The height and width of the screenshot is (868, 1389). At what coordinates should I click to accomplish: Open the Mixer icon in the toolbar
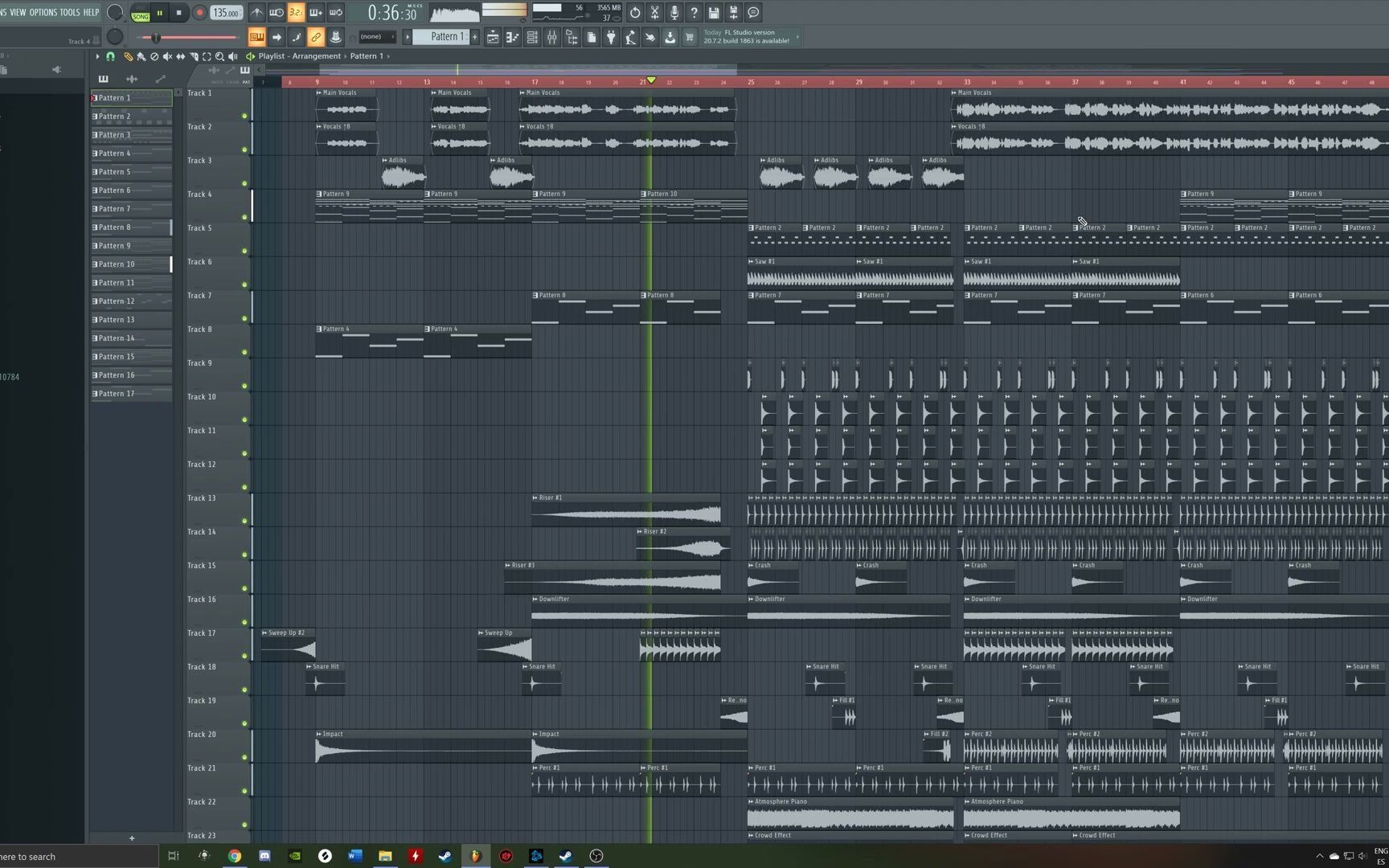pyautogui.click(x=551, y=37)
